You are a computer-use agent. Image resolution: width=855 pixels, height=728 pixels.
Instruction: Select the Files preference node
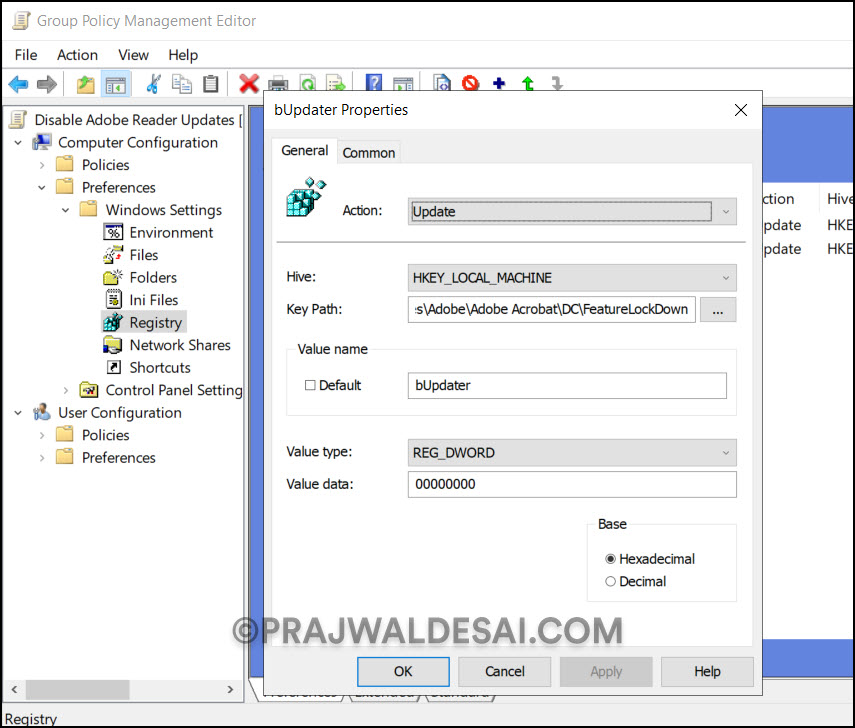point(131,255)
